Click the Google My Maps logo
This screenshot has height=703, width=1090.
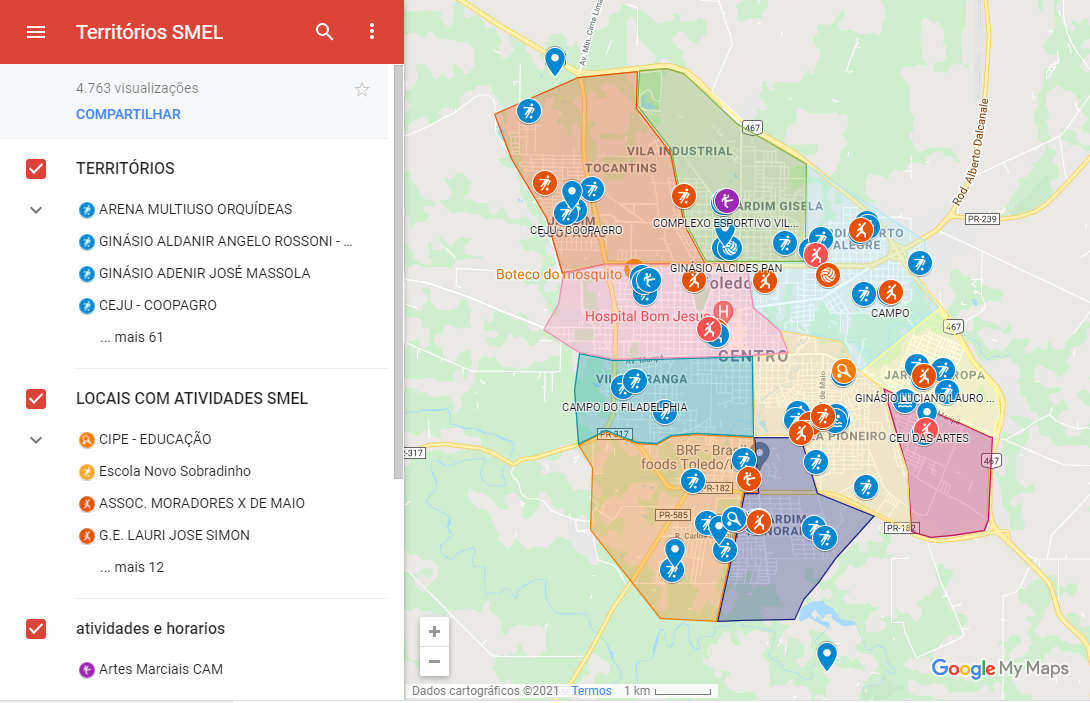999,668
